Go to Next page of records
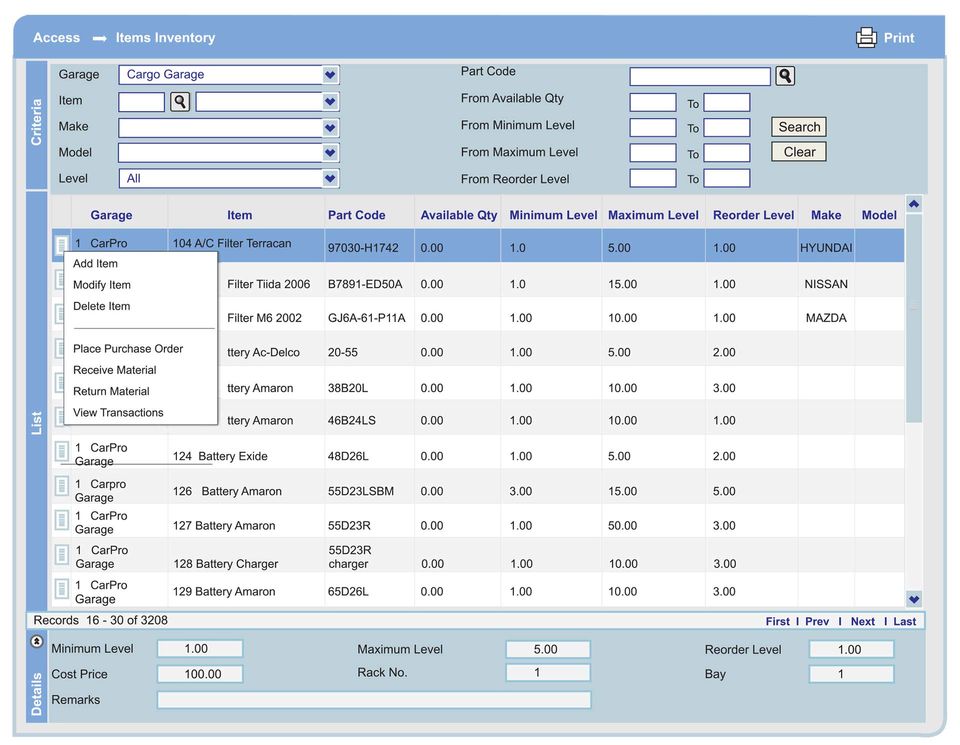Screen dimensions: 960x745 pyautogui.click(x=862, y=622)
